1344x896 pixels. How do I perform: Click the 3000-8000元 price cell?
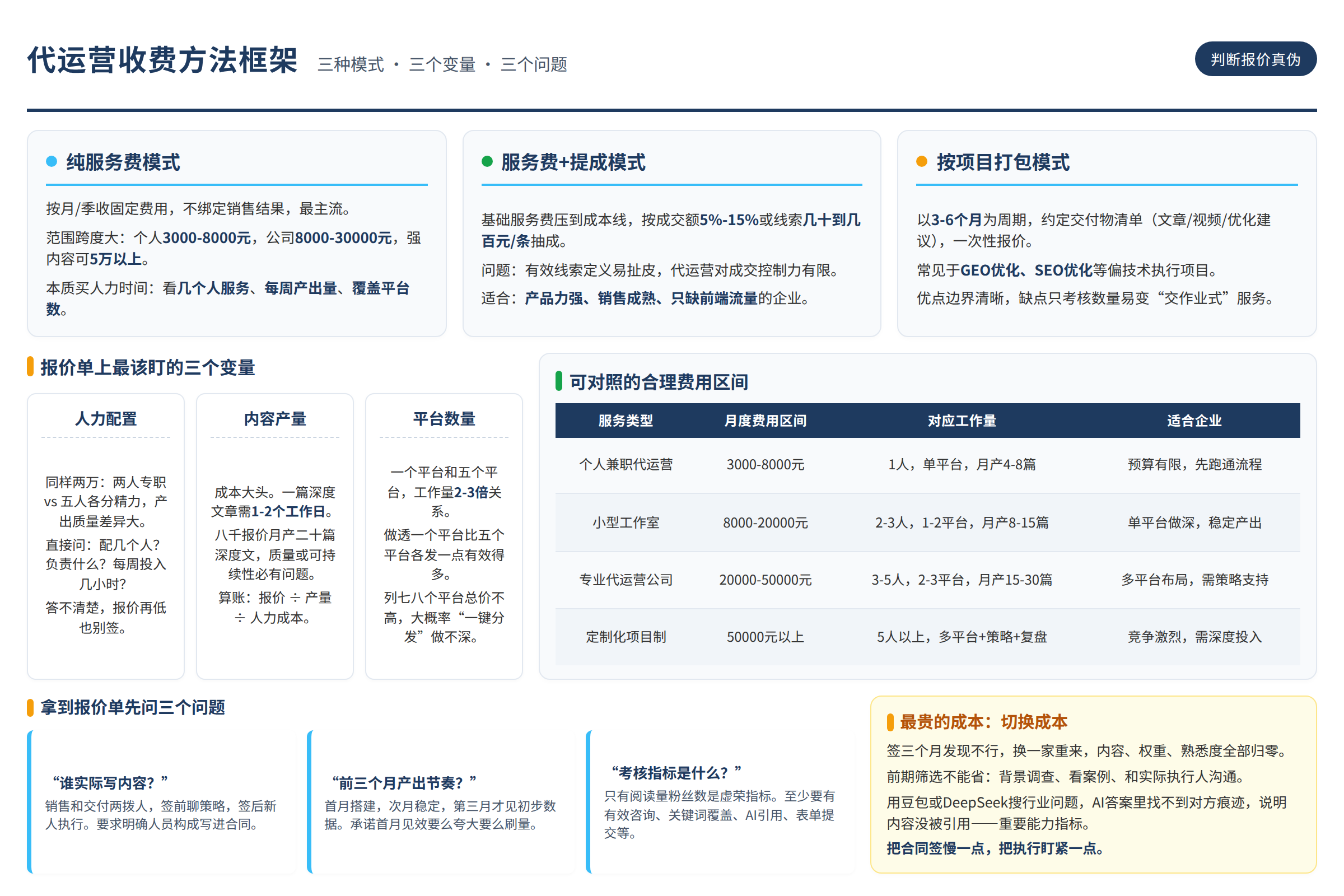click(765, 464)
